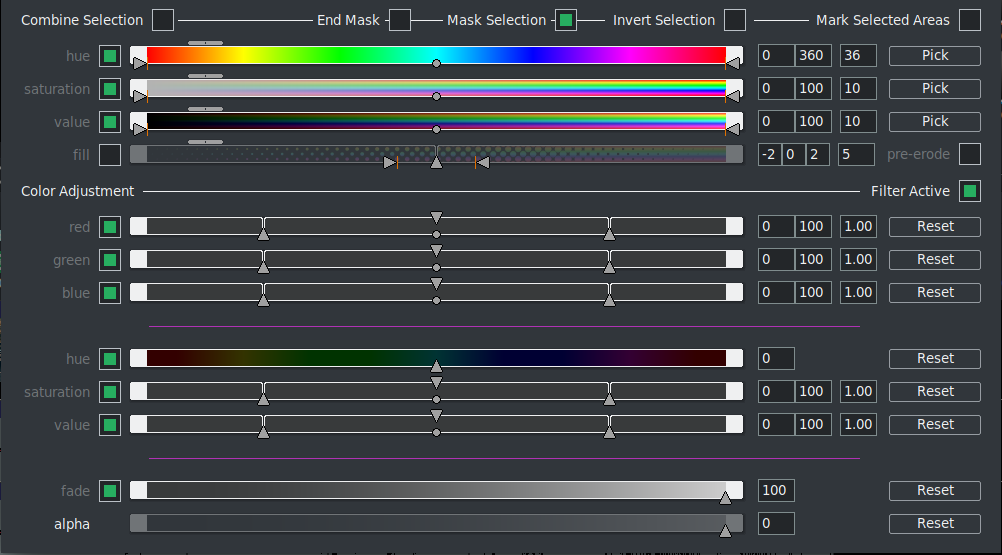Check the Invert Selection box
The height and width of the screenshot is (555, 1002).
click(x=735, y=20)
